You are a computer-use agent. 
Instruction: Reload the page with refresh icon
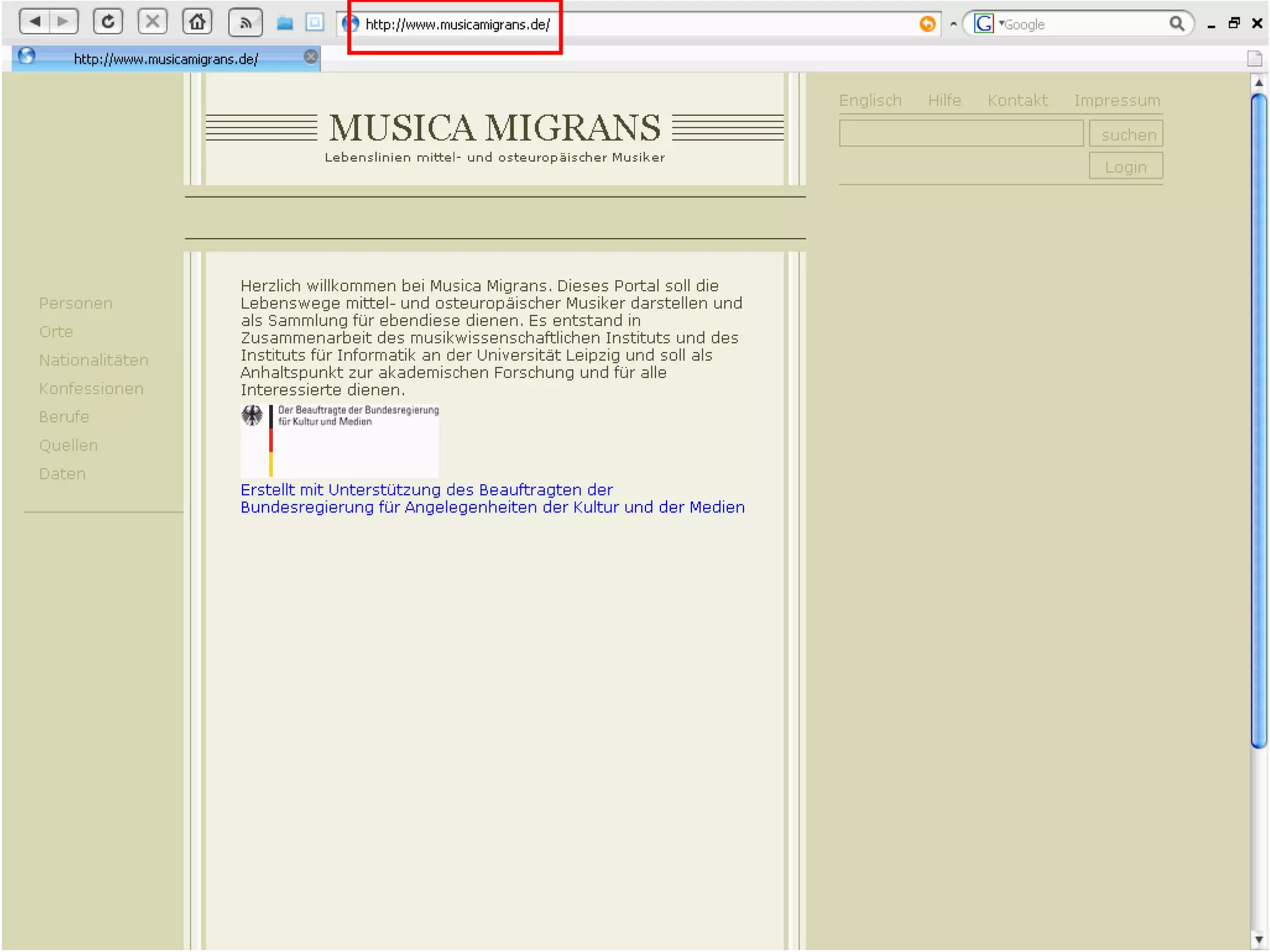pos(108,22)
